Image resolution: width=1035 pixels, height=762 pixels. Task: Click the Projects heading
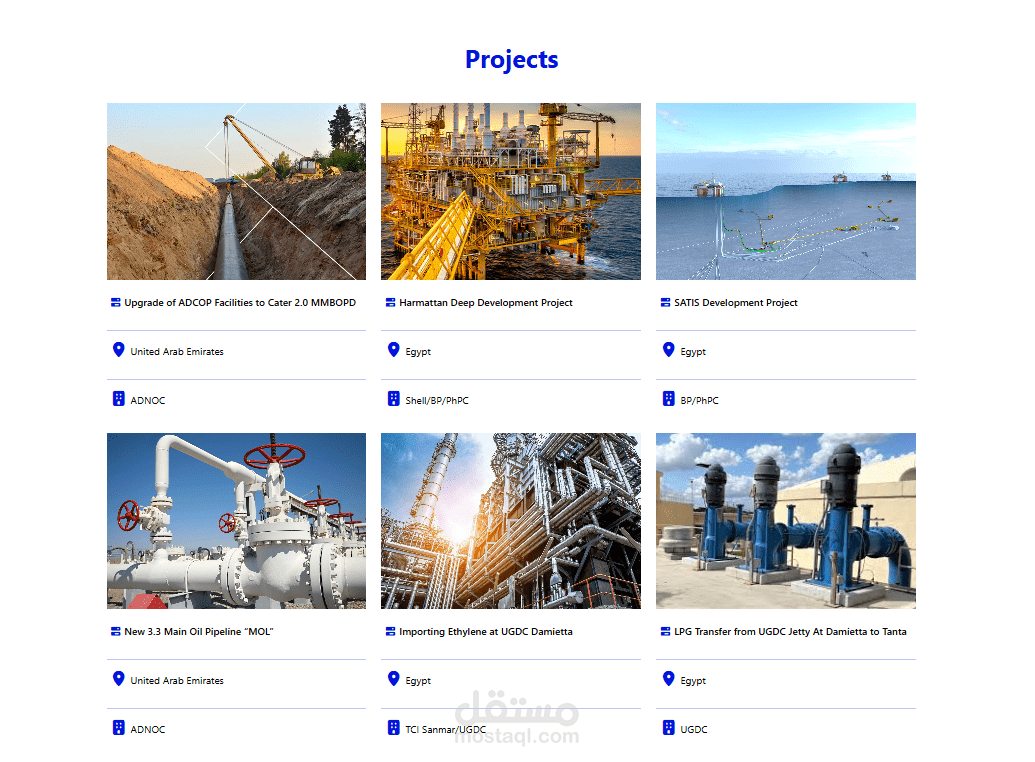pyautogui.click(x=512, y=59)
